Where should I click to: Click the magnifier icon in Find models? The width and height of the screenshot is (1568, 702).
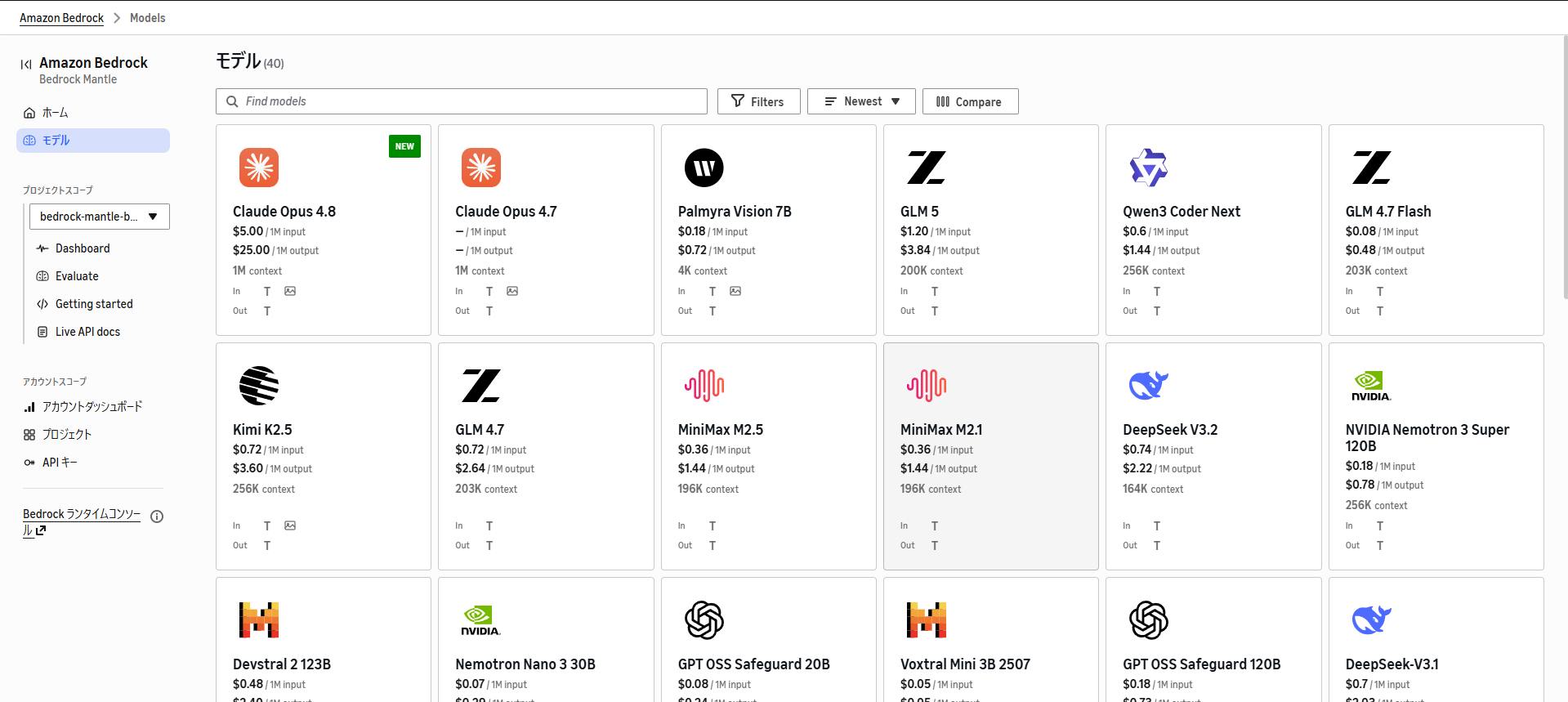point(232,101)
